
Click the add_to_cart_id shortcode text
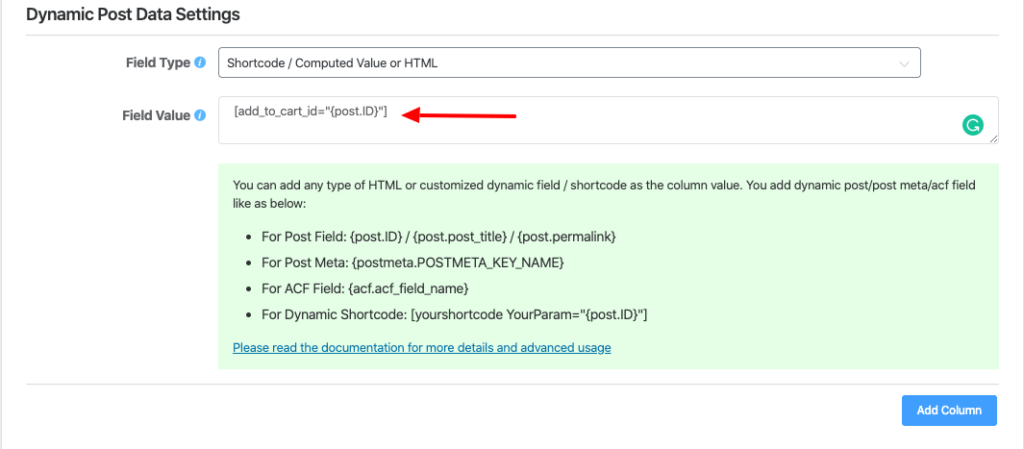pyautogui.click(x=310, y=112)
